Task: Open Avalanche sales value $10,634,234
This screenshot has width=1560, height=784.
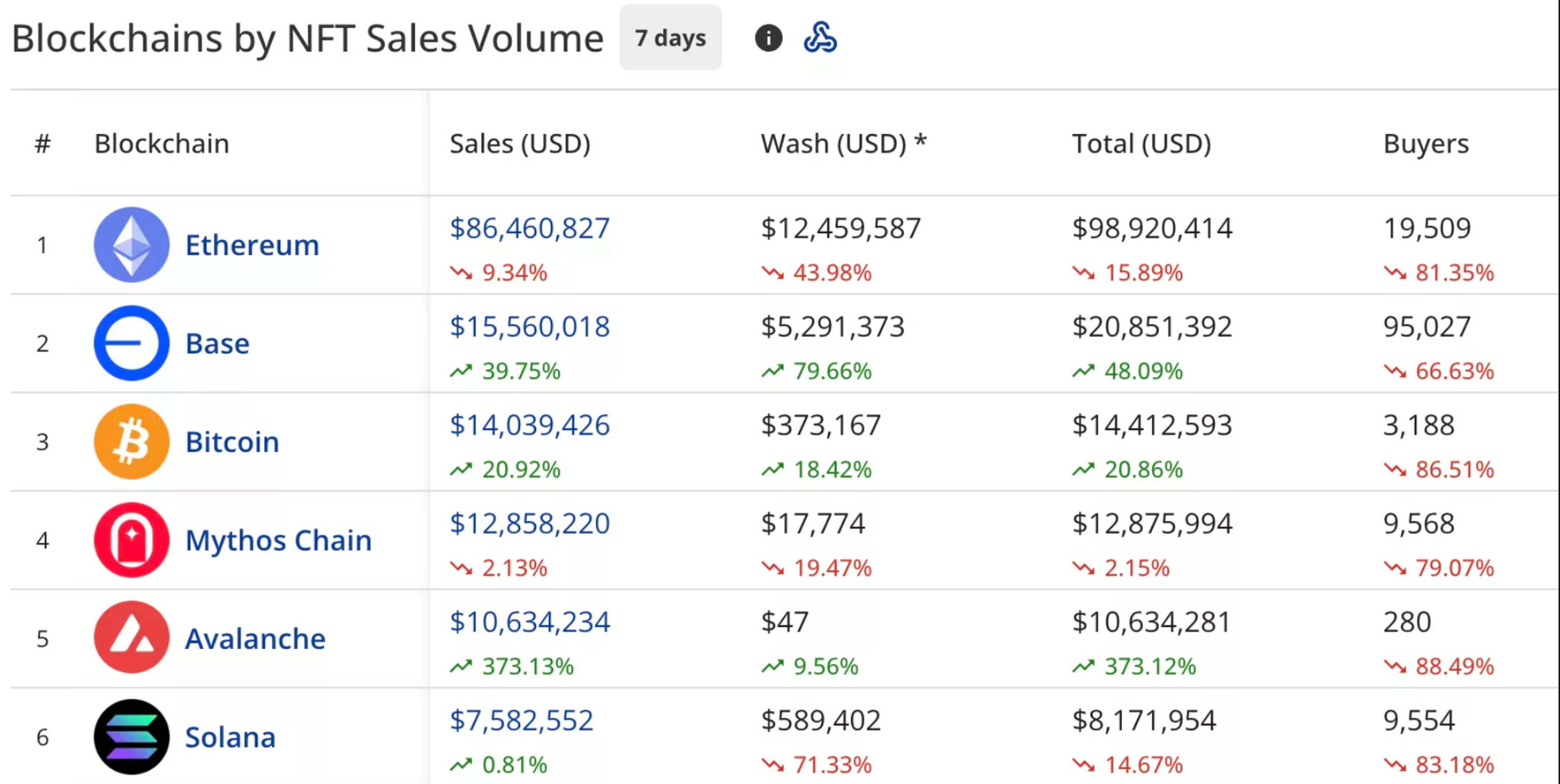Action: pos(529,622)
